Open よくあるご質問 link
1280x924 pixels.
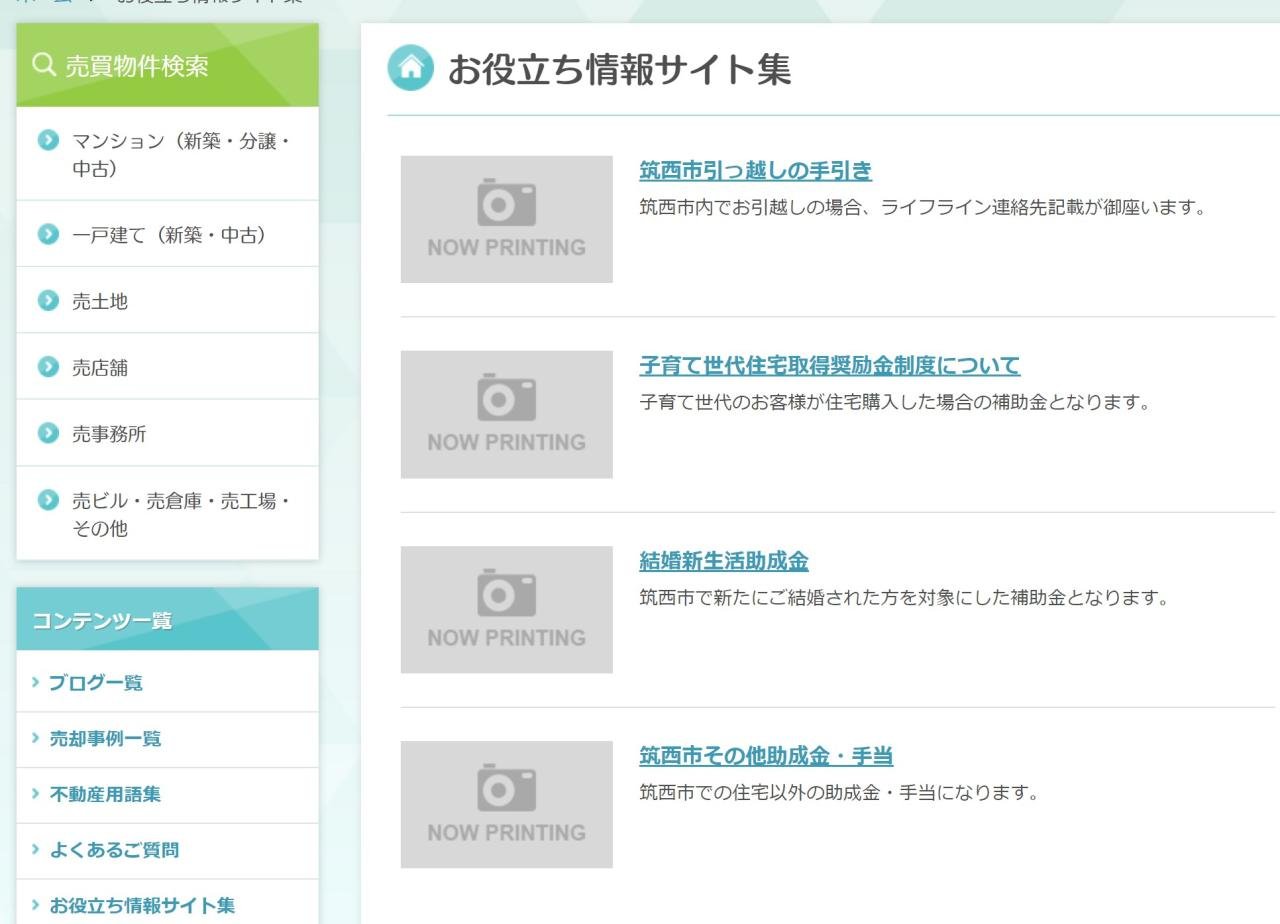114,851
